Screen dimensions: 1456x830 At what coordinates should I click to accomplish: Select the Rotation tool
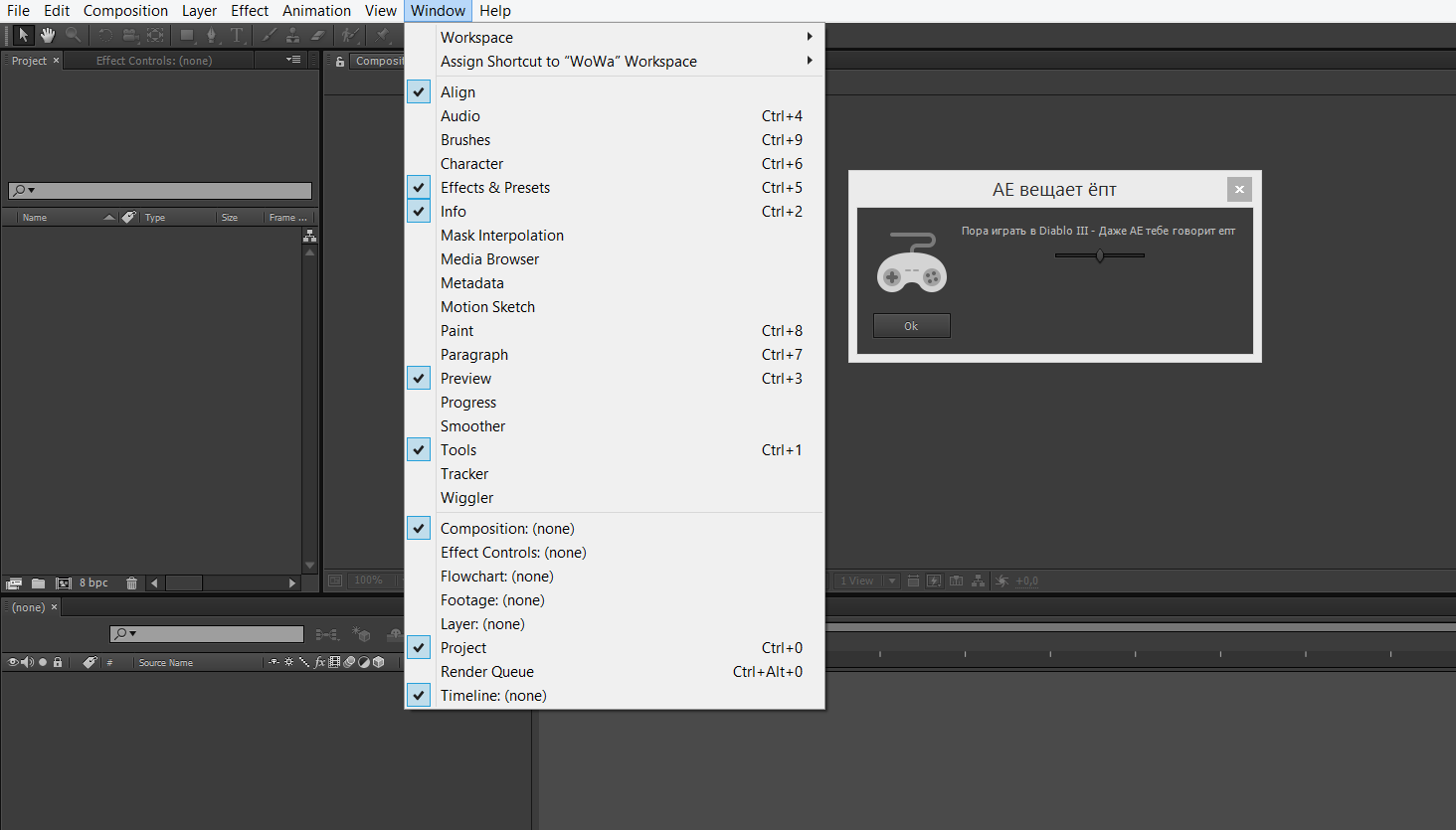pyautogui.click(x=105, y=35)
